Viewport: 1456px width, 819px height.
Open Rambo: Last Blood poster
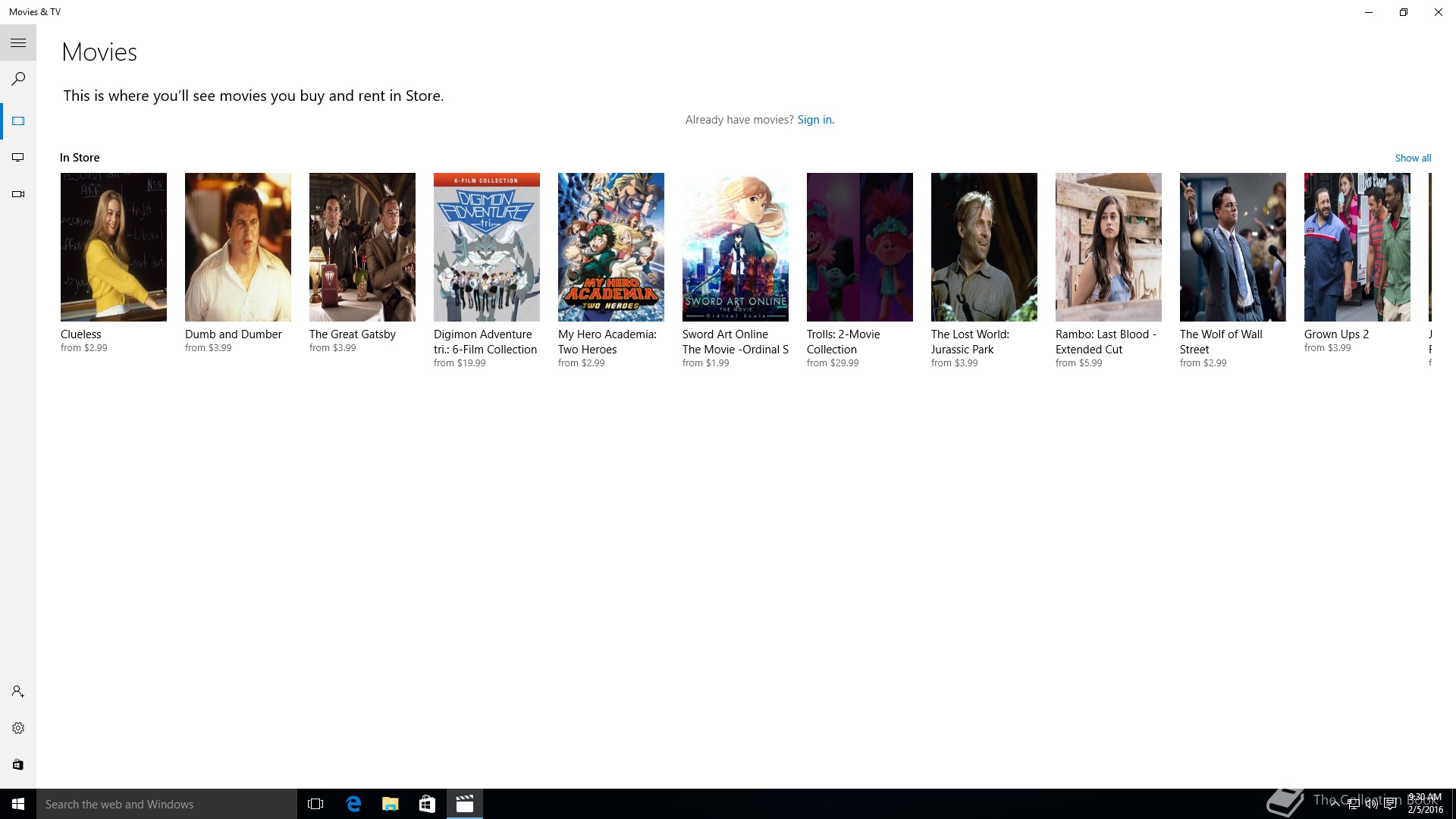(x=1109, y=247)
